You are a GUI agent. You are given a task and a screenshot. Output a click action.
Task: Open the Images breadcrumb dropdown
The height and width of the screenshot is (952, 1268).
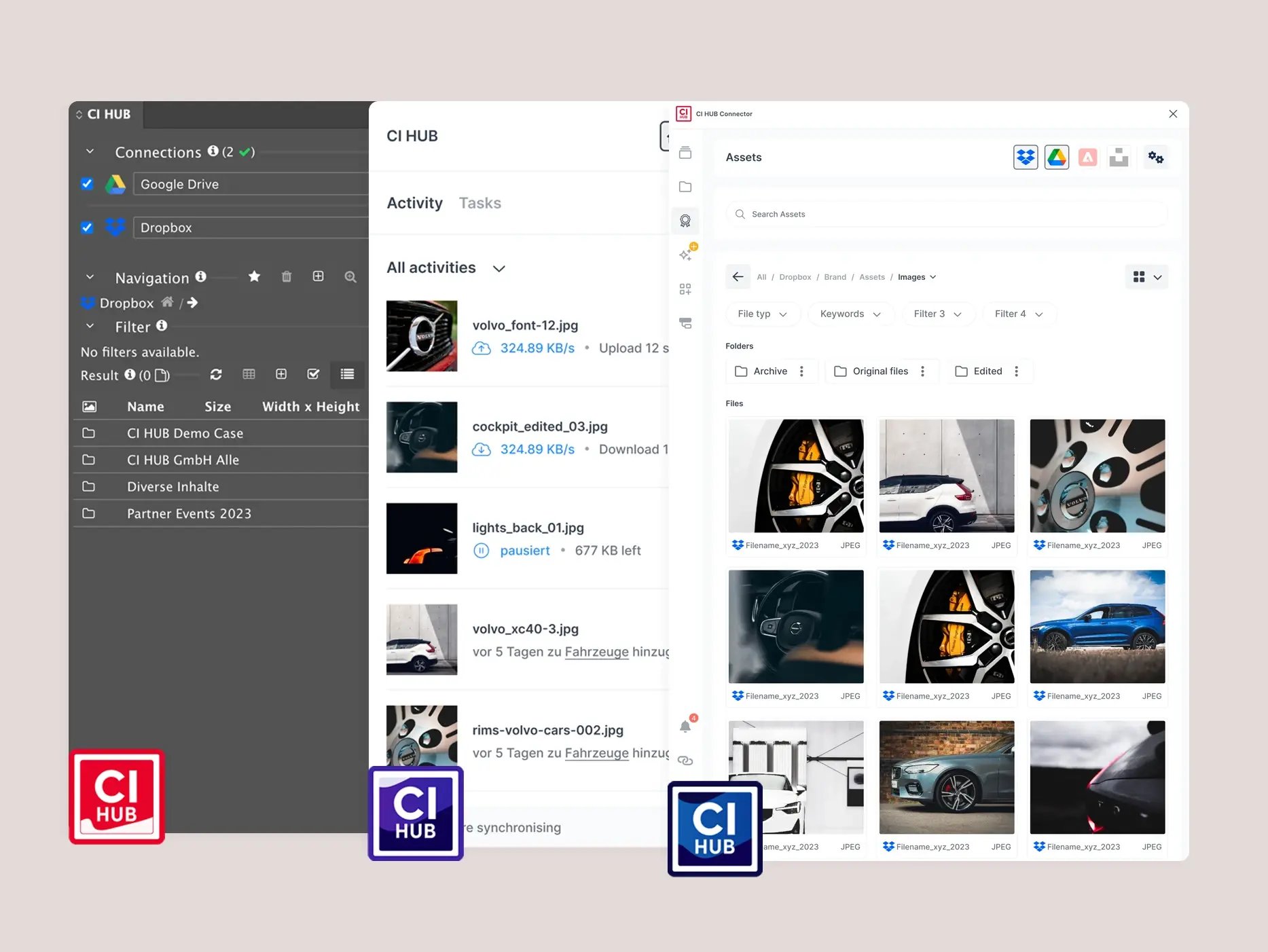917,277
